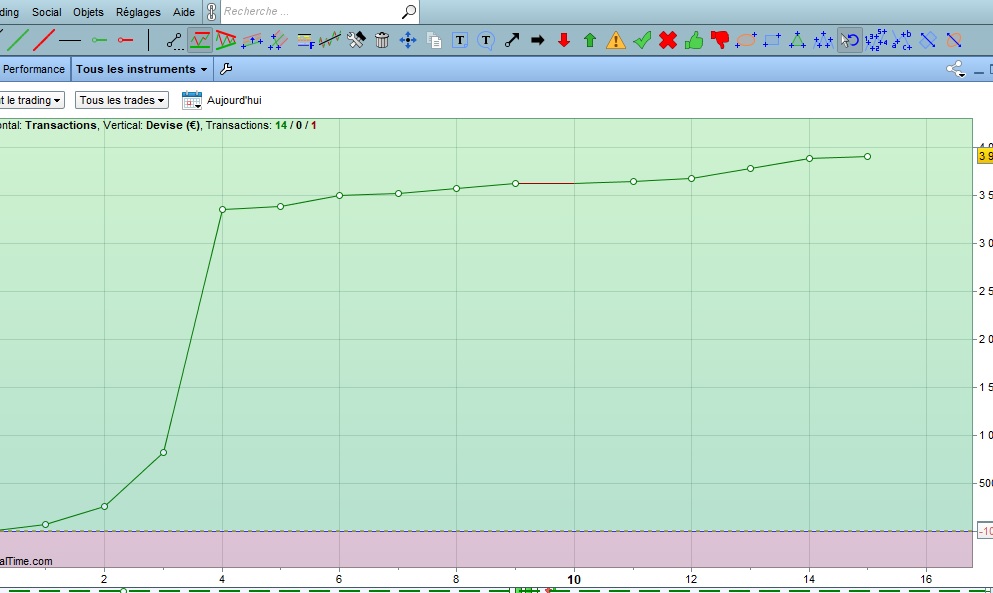
Task: Insert a green thumbs up symbol
Action: point(694,41)
